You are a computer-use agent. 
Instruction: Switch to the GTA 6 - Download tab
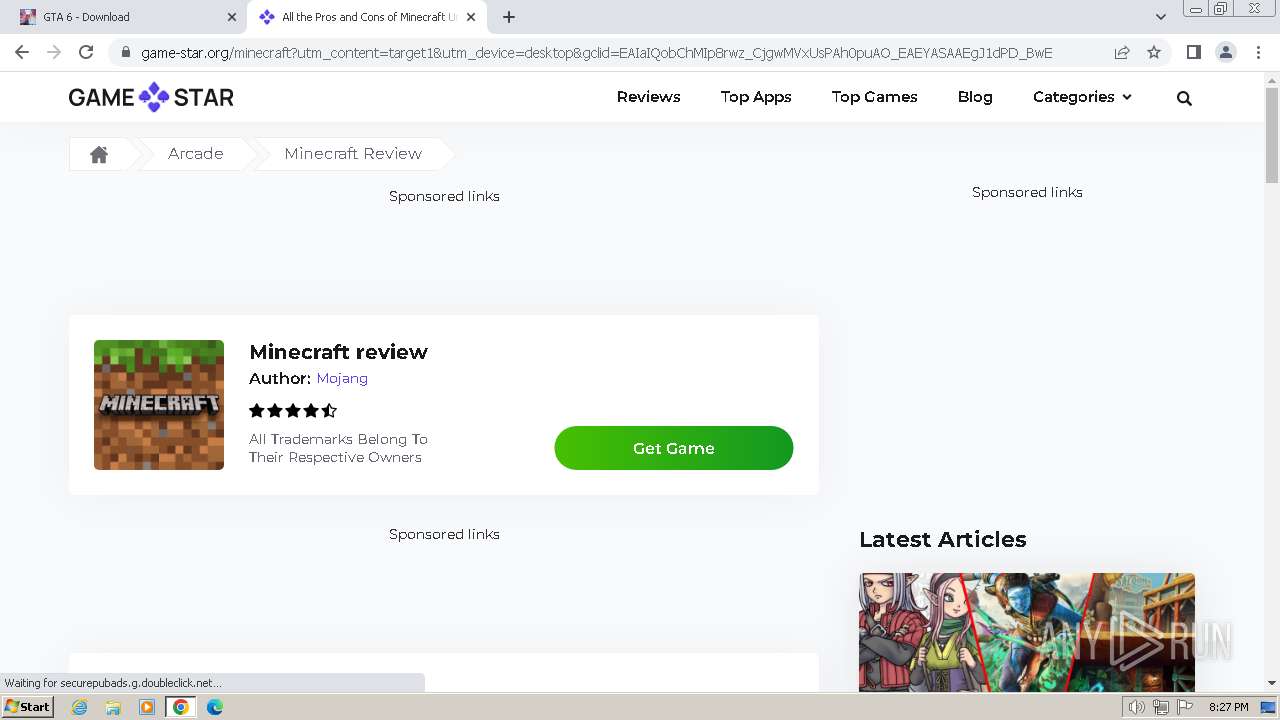pyautogui.click(x=123, y=17)
